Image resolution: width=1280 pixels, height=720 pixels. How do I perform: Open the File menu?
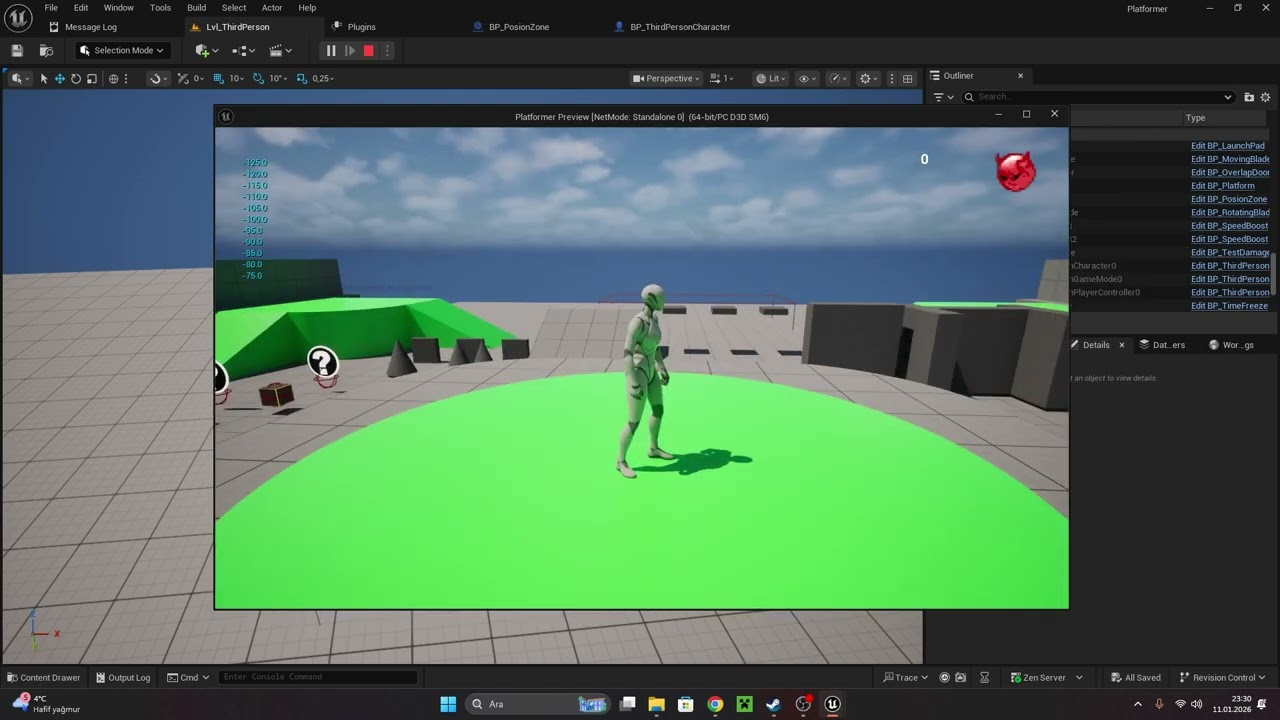coord(51,8)
